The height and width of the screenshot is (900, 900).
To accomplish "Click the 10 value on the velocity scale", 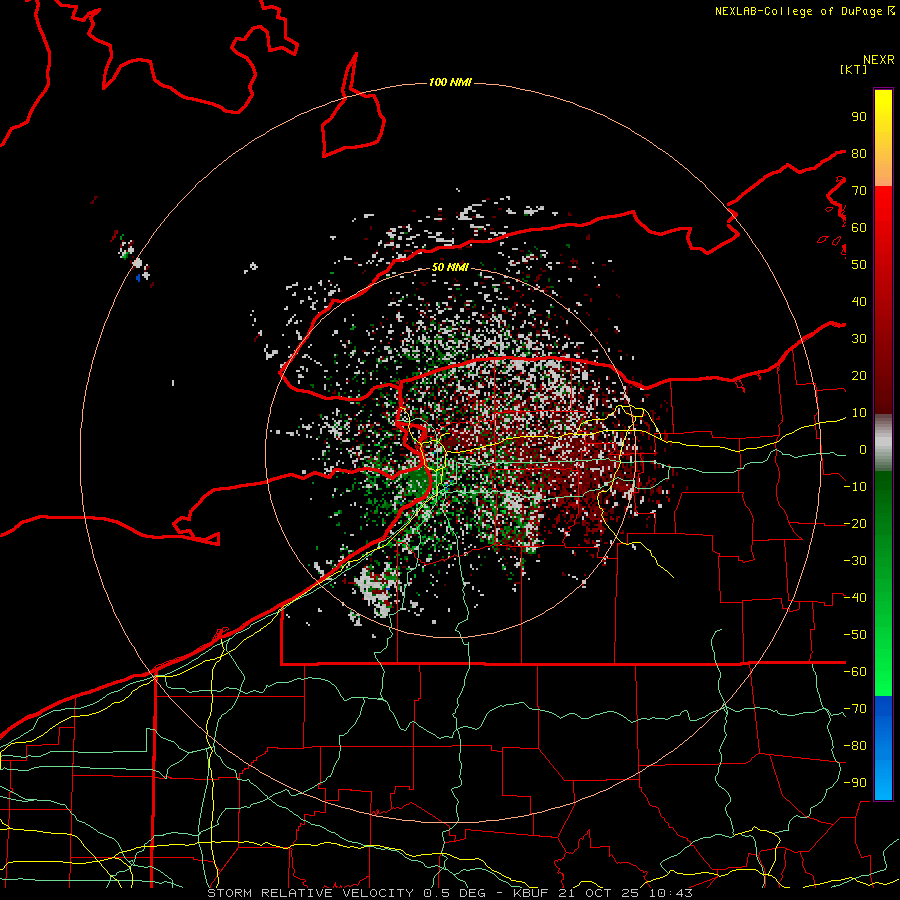I will click(859, 413).
